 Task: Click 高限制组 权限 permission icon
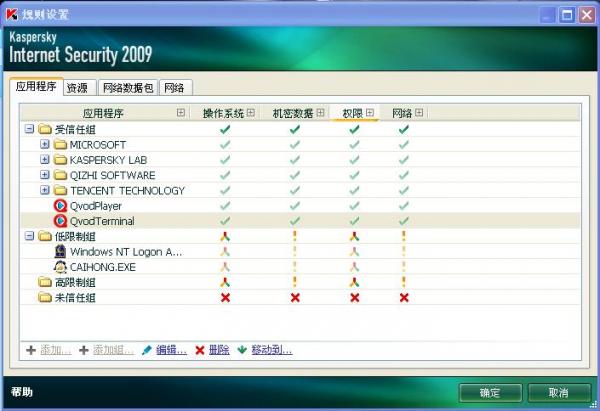tap(354, 282)
